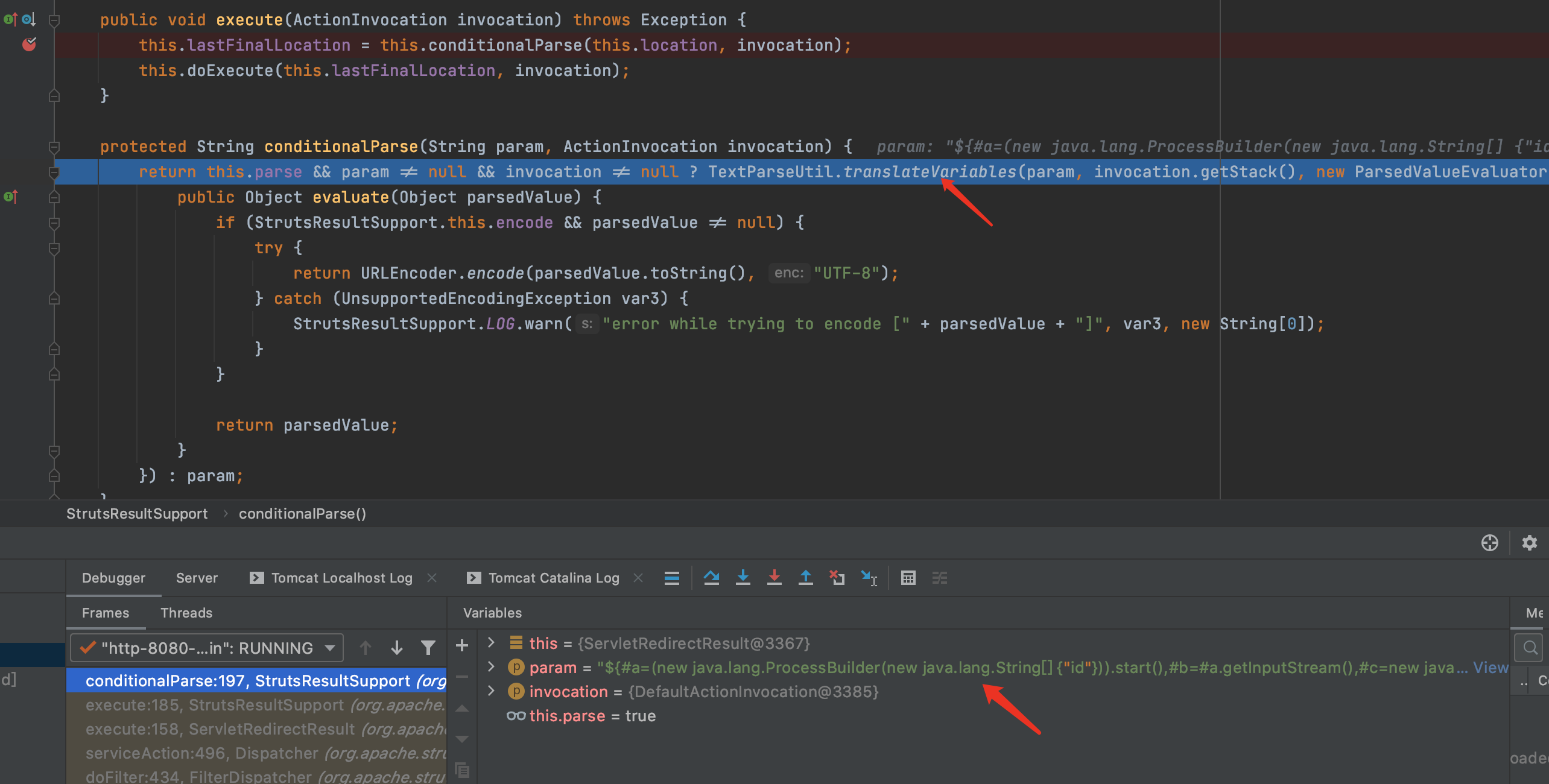Click the doExecute method call line
The height and width of the screenshot is (784, 1549).
point(384,71)
